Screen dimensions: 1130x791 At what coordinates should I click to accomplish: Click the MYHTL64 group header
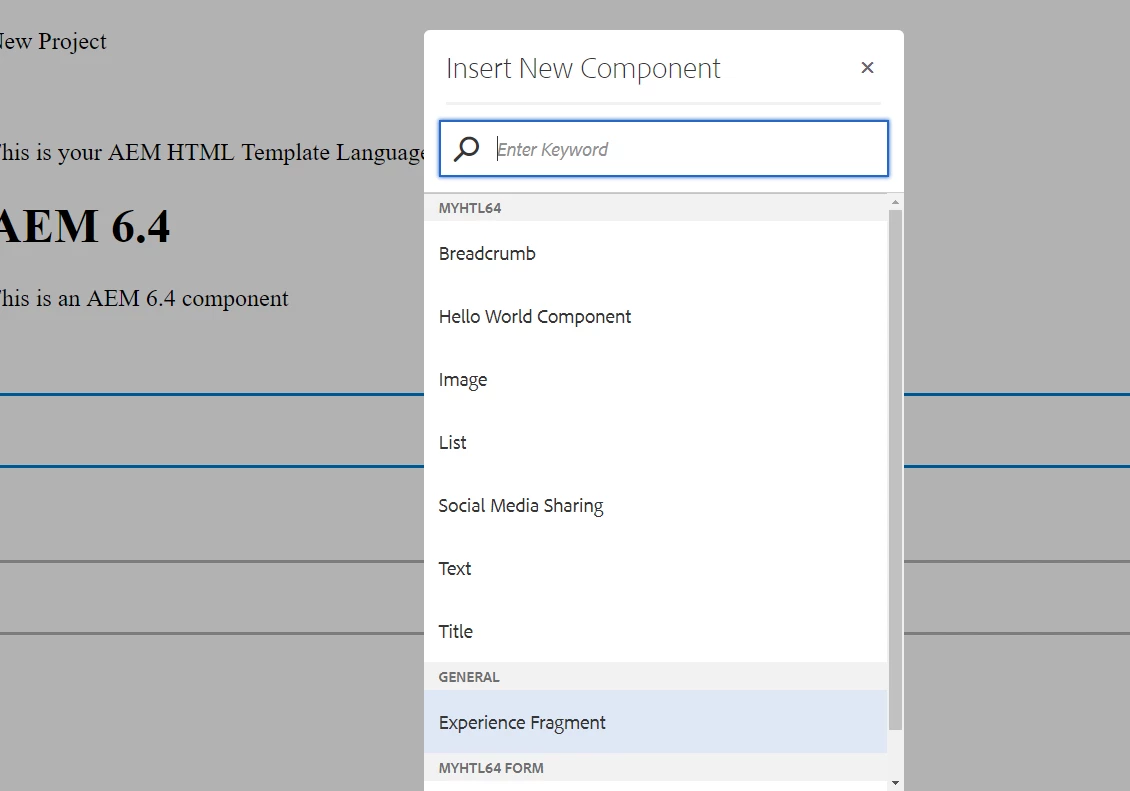[x=655, y=208]
